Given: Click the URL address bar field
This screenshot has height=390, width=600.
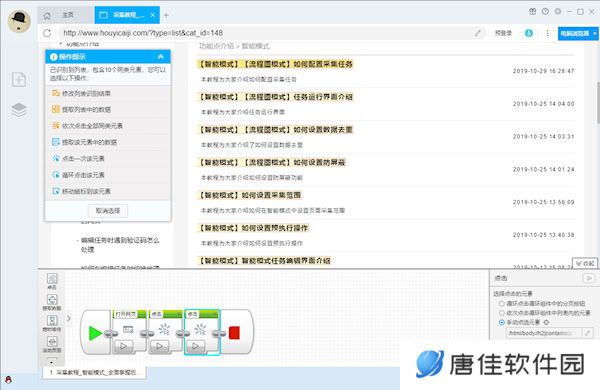Looking at the screenshot, I should coord(268,33).
